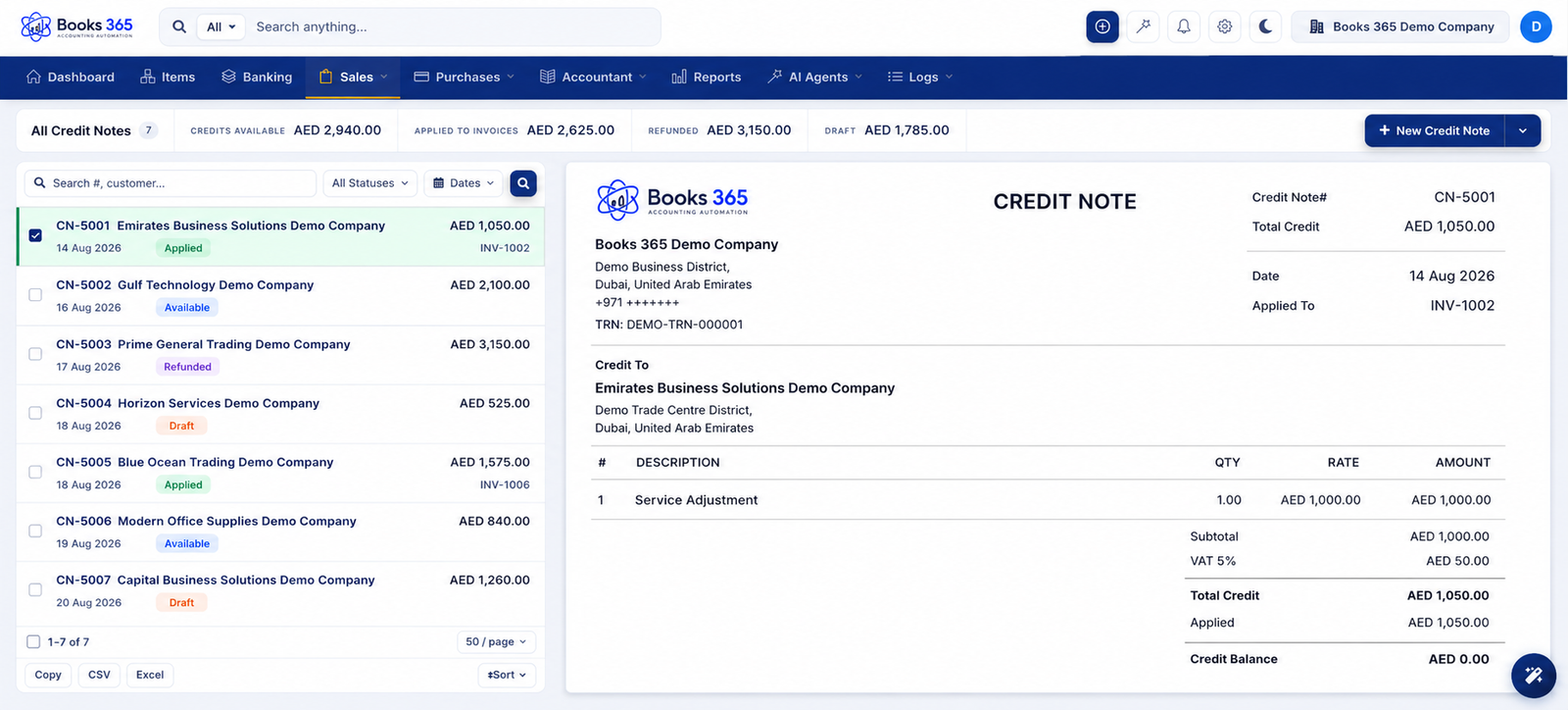This screenshot has height=710, width=1568.
Task: Open notifications bell
Action: [x=1184, y=26]
